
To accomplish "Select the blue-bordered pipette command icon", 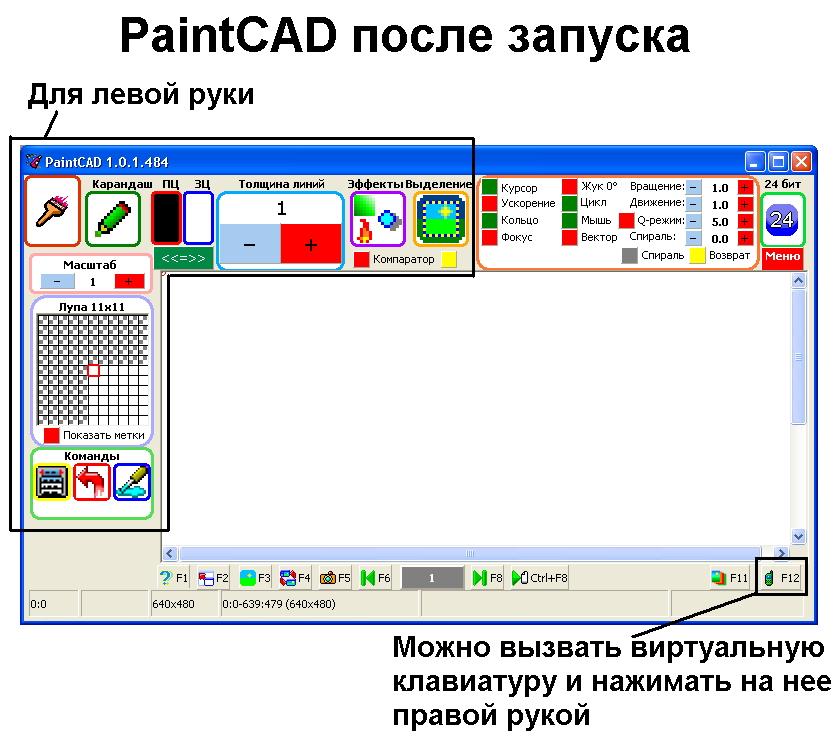I will (132, 482).
